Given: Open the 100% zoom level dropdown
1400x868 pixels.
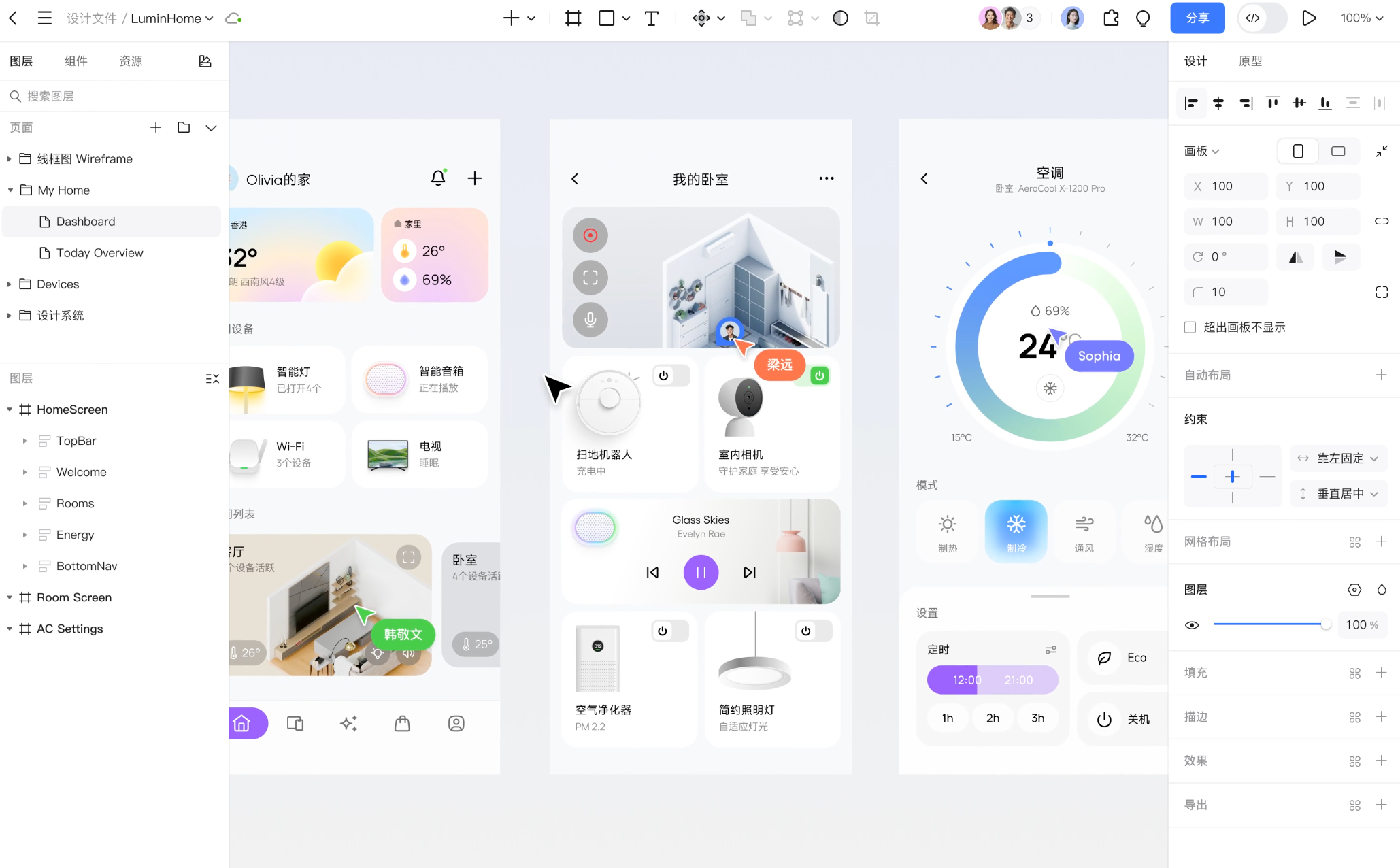Looking at the screenshot, I should pos(1361,18).
